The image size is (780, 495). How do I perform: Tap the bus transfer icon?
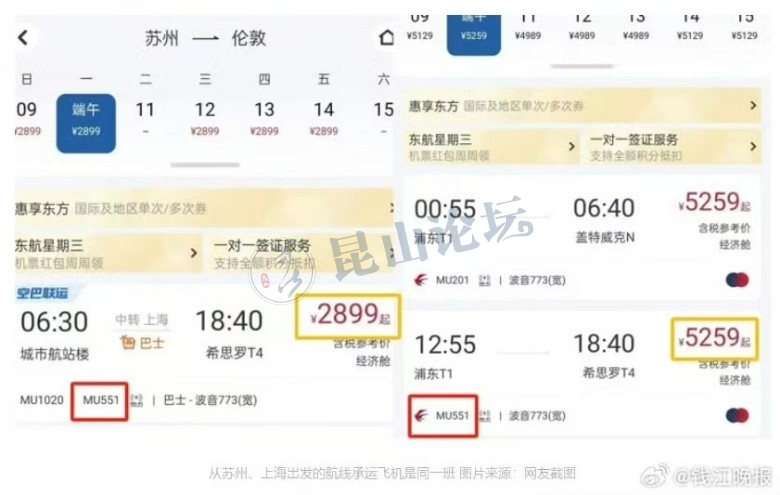click(x=128, y=342)
